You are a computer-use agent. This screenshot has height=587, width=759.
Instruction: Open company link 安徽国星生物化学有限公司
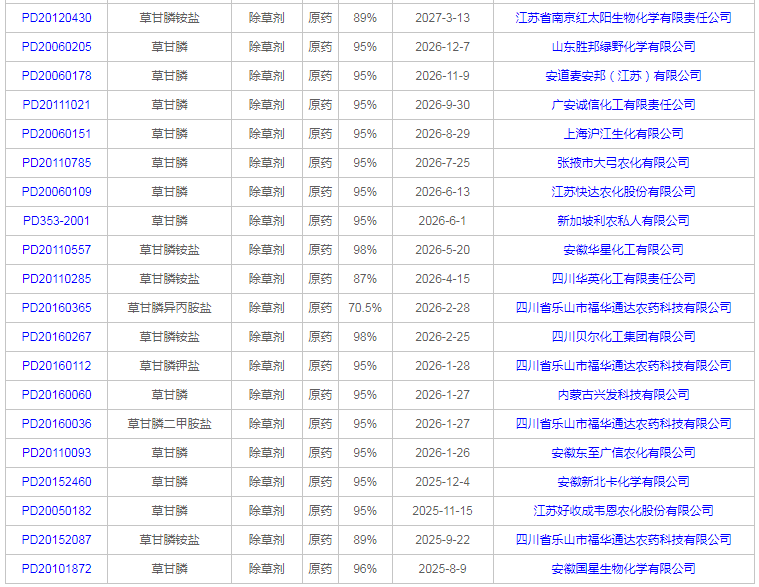pyautogui.click(x=623, y=570)
